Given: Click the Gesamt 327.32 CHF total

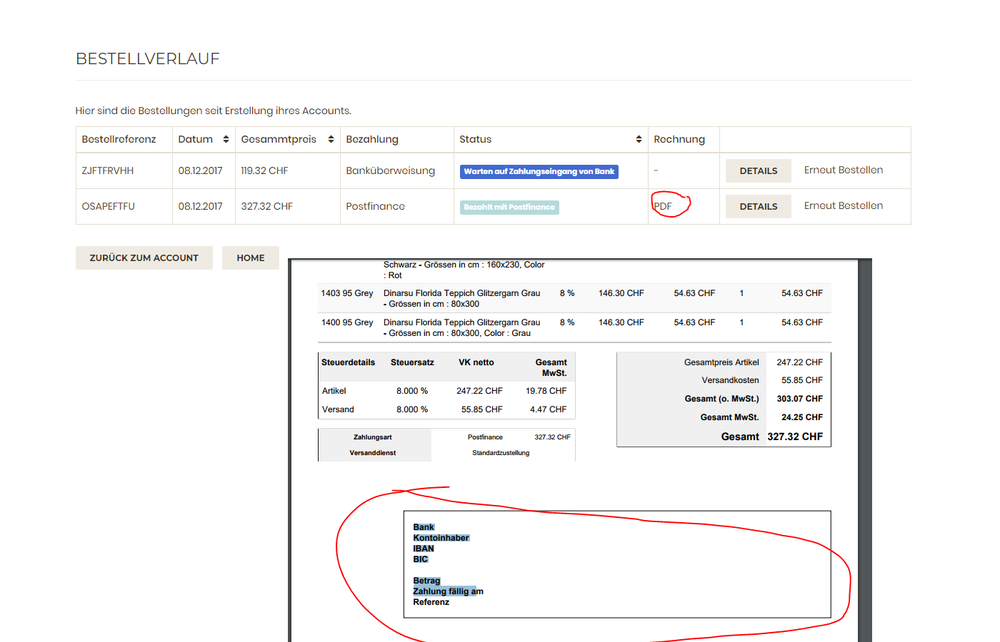Looking at the screenshot, I should [772, 437].
